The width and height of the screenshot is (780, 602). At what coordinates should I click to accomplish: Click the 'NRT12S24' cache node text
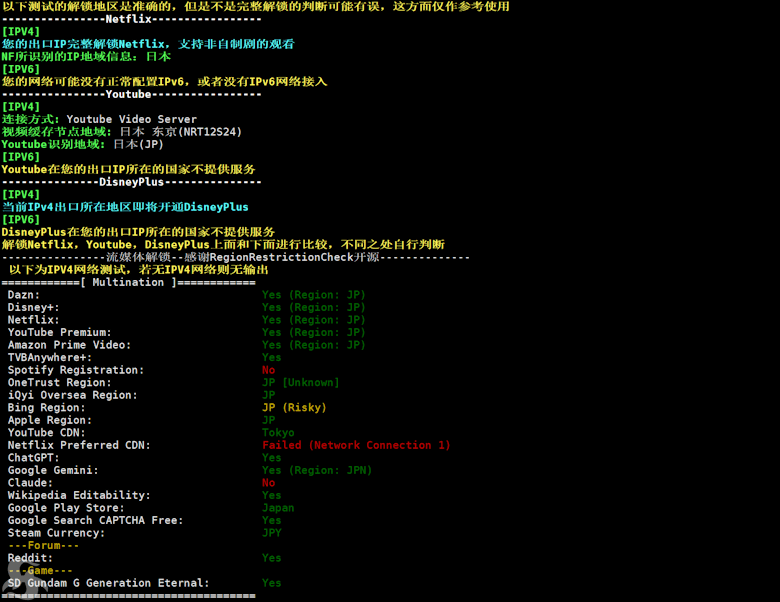tap(212, 132)
